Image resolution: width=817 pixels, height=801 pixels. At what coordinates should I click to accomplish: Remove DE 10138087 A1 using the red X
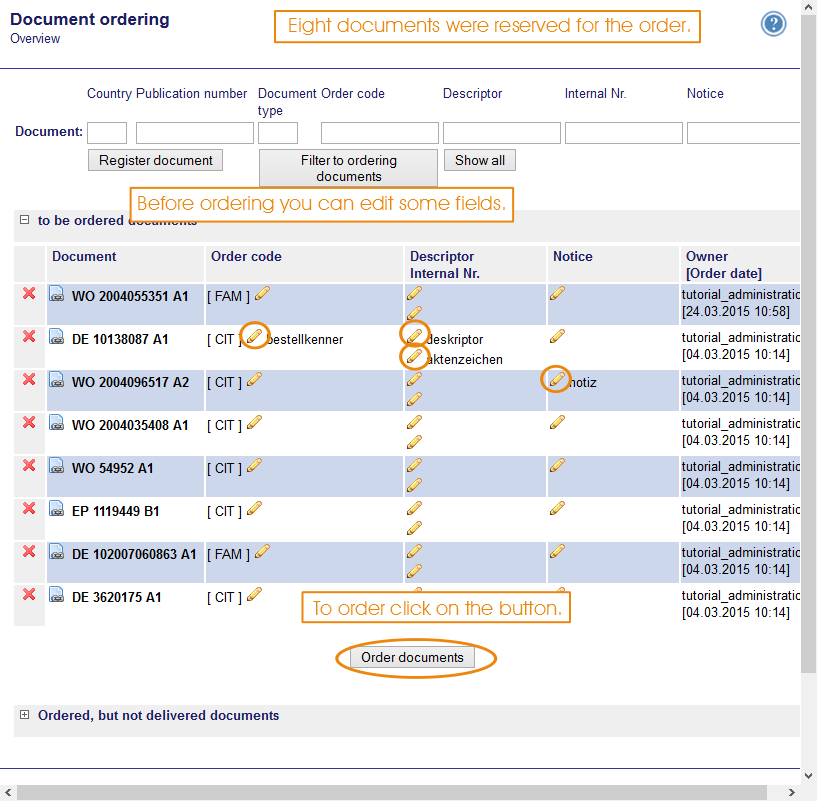coord(29,337)
